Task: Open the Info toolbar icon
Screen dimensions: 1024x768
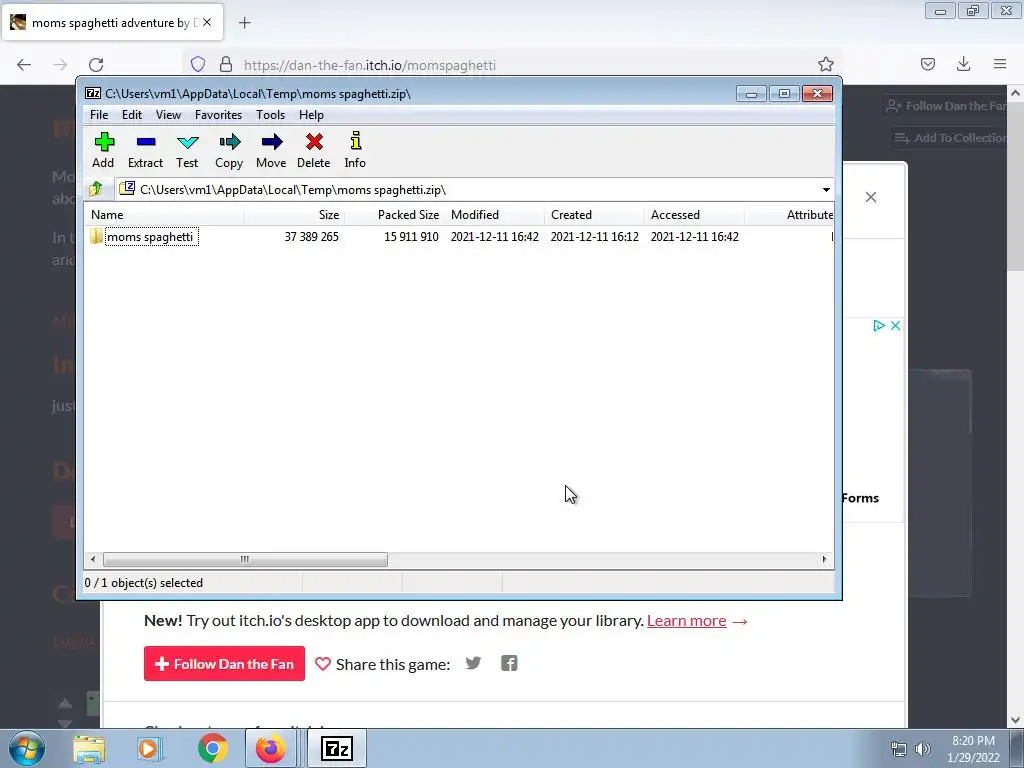Action: click(355, 150)
